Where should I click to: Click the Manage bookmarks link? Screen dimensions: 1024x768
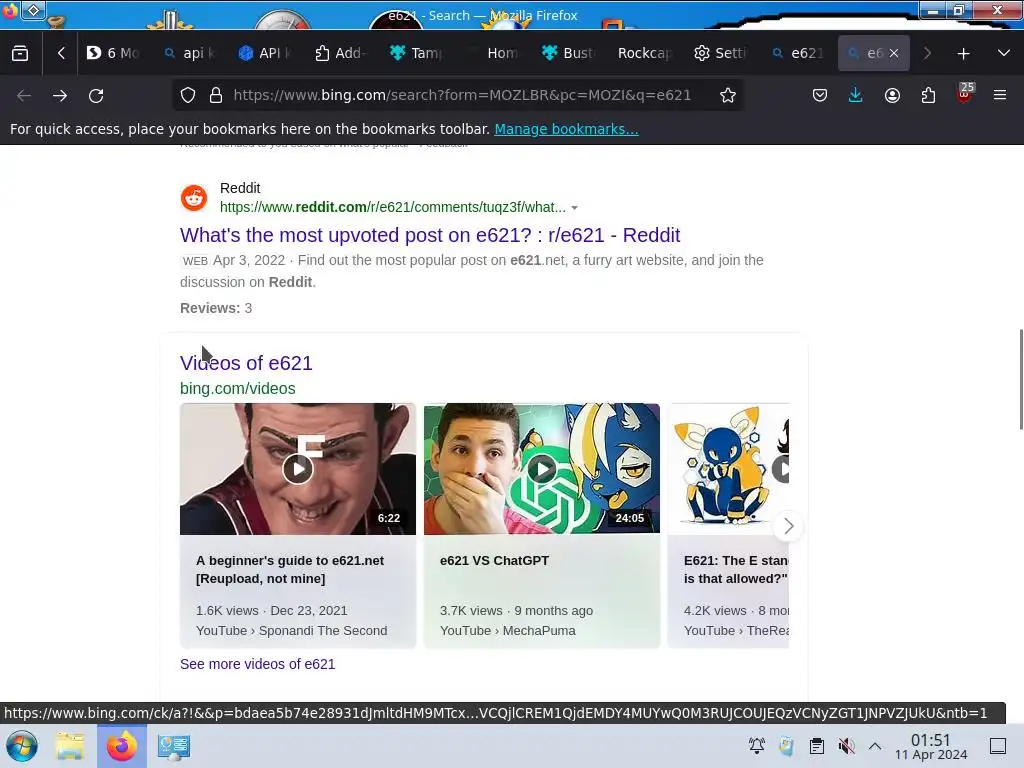566,129
